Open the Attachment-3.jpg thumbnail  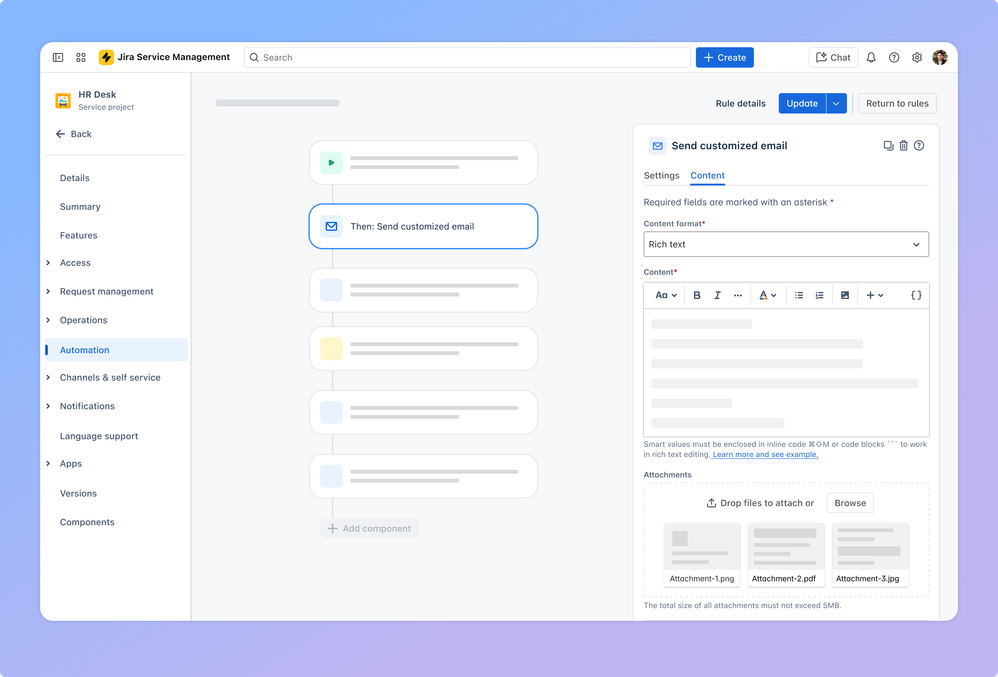870,555
